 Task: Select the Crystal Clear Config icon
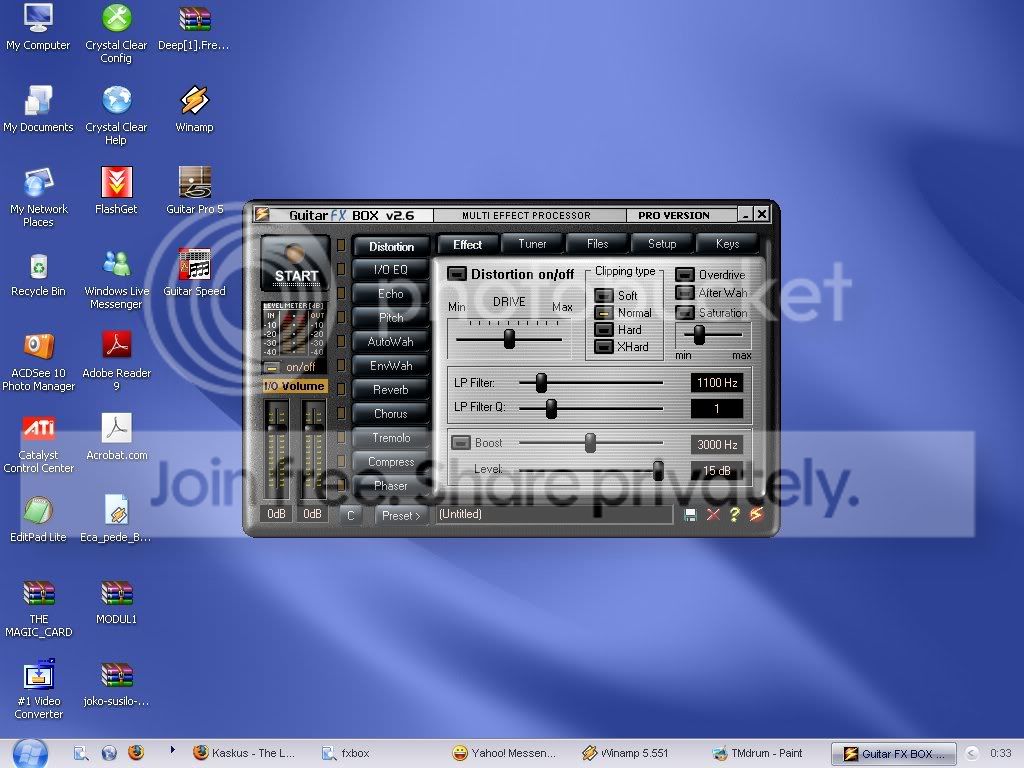click(x=116, y=33)
